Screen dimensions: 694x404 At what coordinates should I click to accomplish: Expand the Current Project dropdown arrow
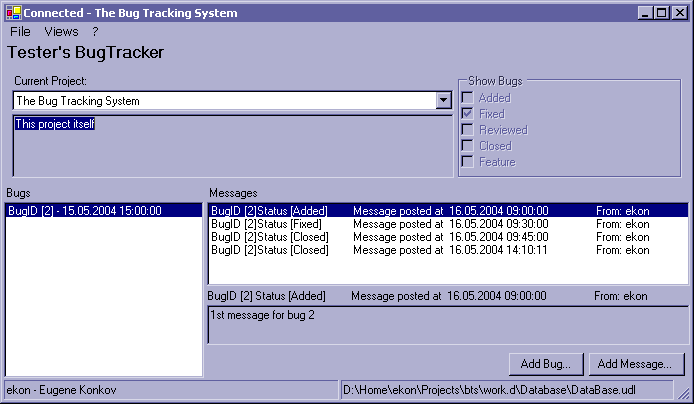pos(443,101)
